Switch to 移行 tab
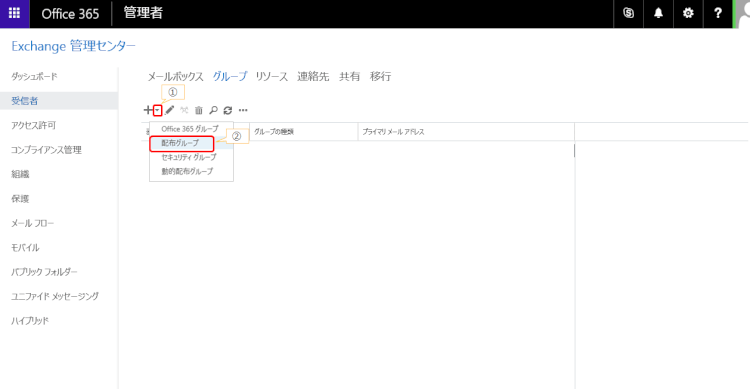This screenshot has height=389, width=750. point(380,77)
